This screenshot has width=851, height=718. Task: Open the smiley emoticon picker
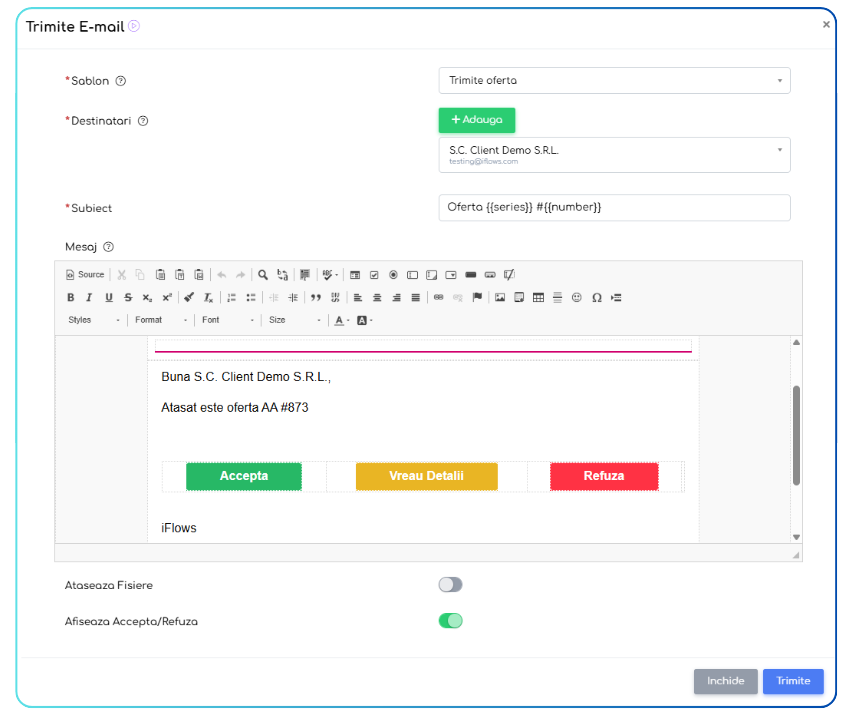[x=577, y=298]
